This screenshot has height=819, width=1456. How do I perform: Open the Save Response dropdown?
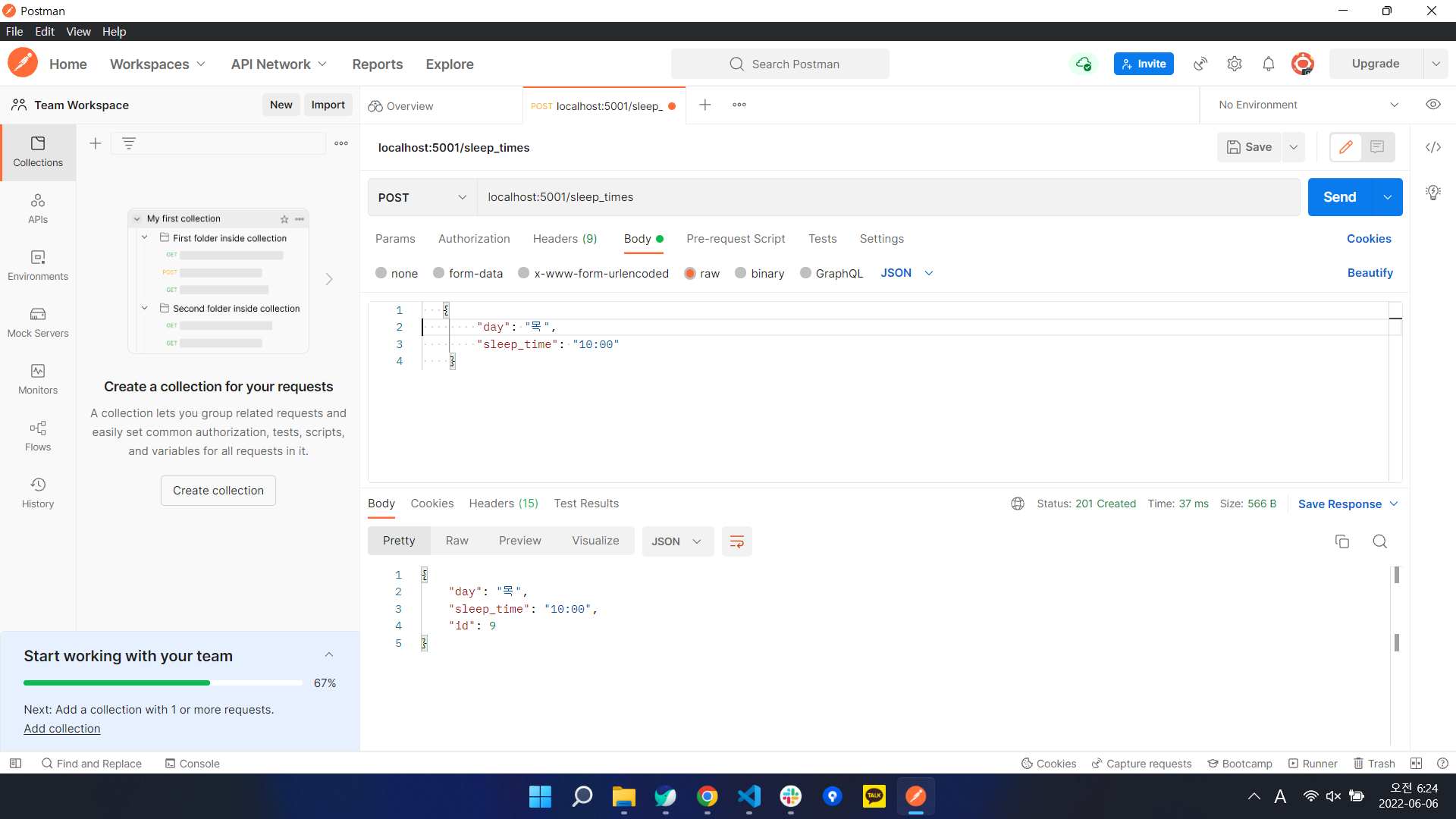1348,504
